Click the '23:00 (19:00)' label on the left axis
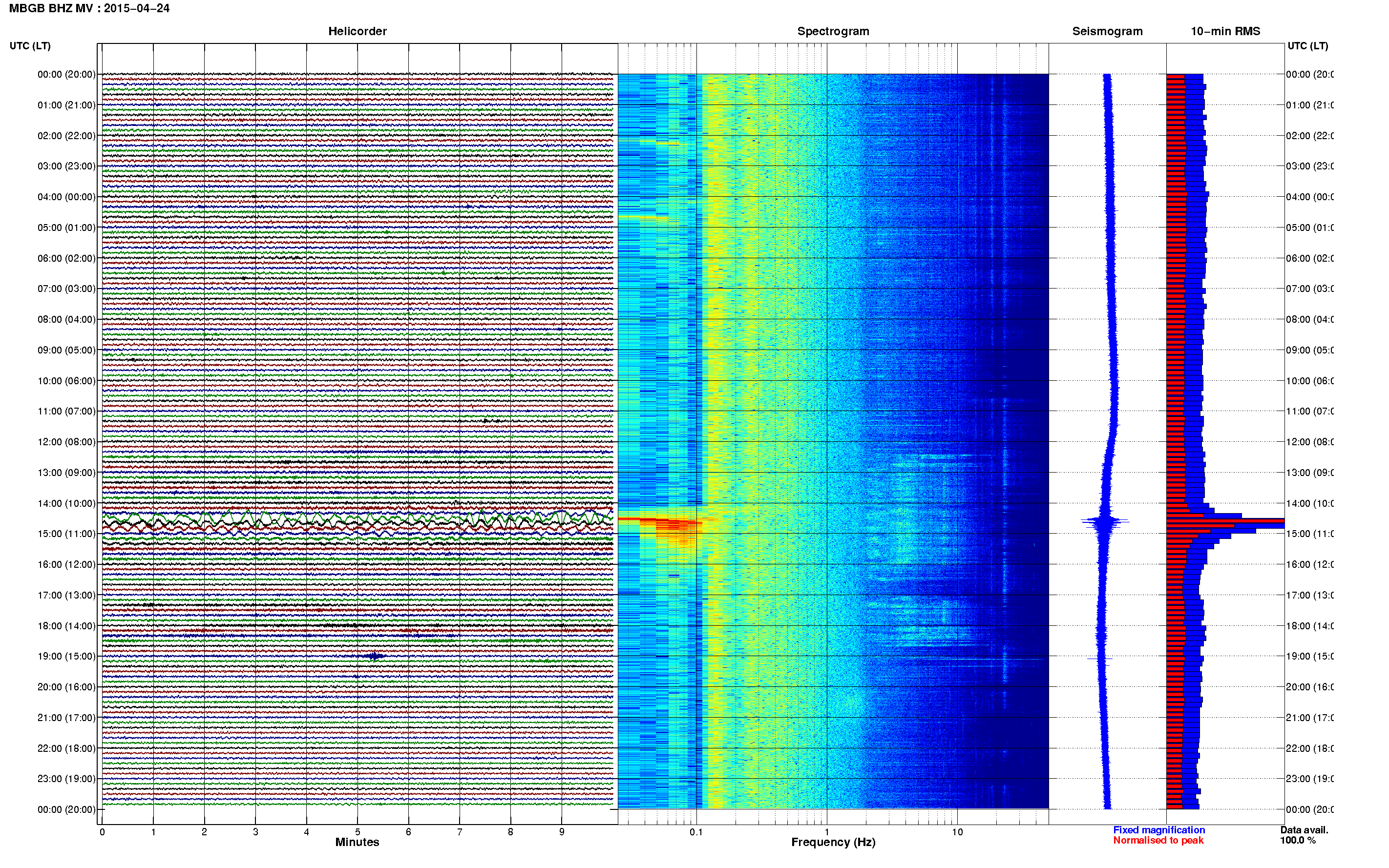 tap(66, 779)
